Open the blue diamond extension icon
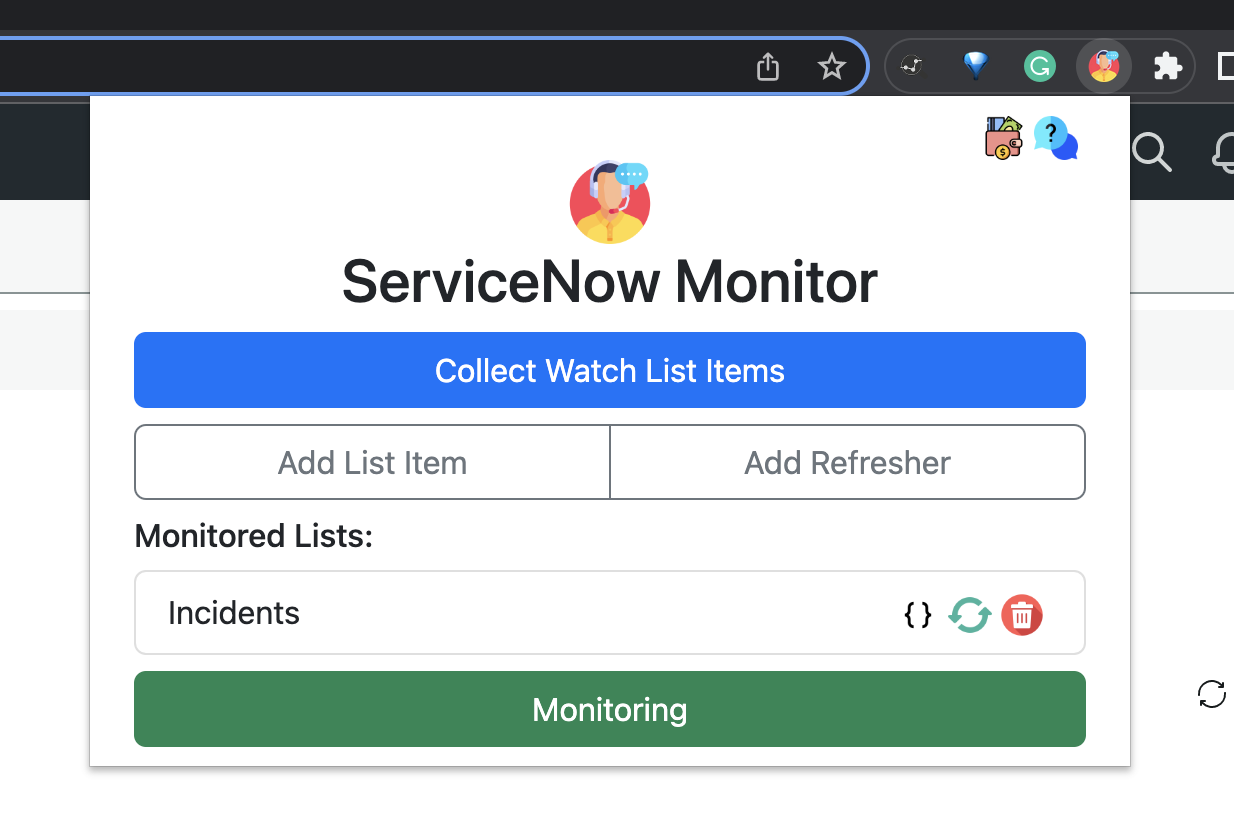Screen dimensions: 1234x816 pyautogui.click(x=975, y=67)
